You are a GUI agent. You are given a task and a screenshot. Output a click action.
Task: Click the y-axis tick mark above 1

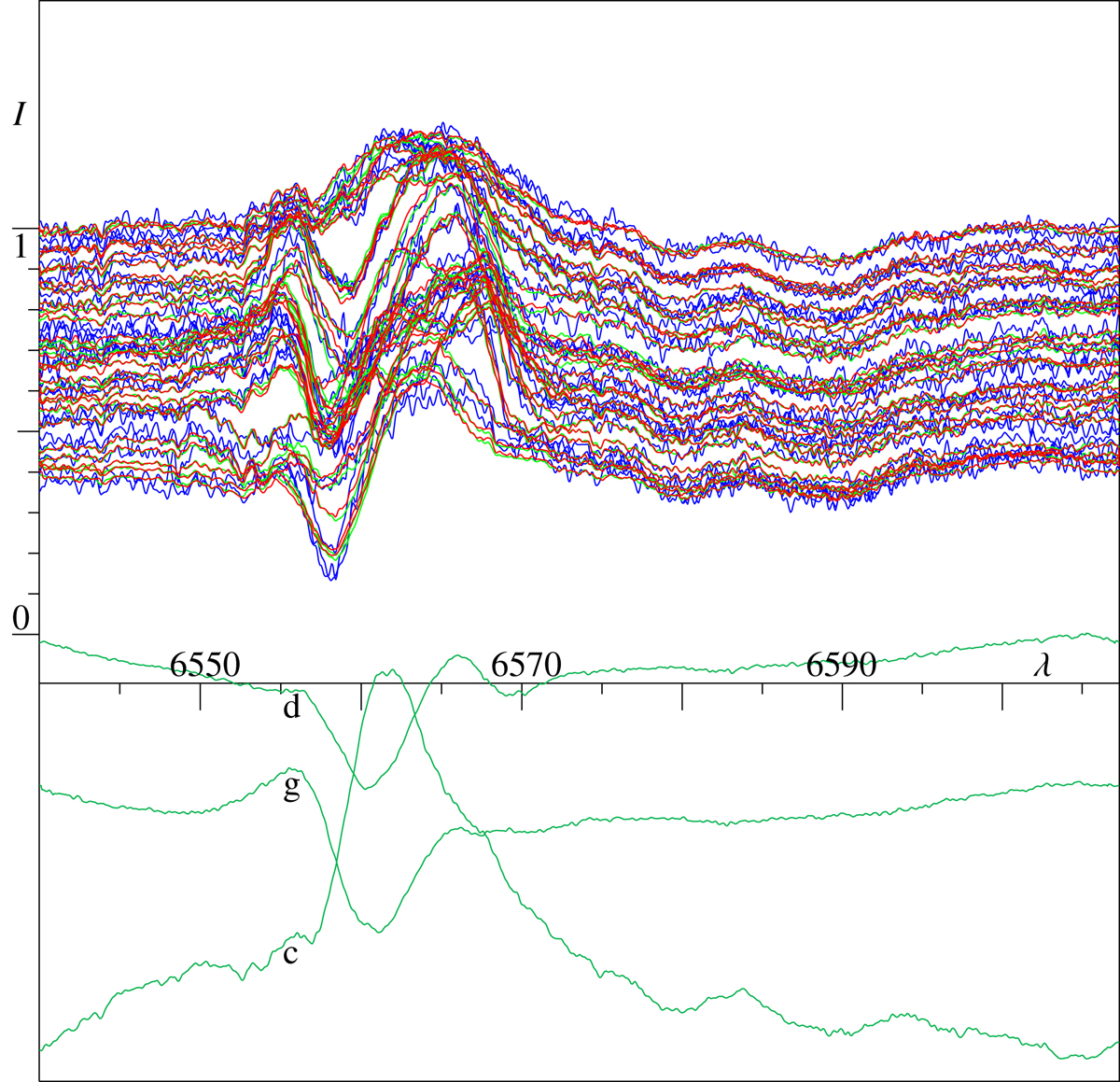coord(25,228)
